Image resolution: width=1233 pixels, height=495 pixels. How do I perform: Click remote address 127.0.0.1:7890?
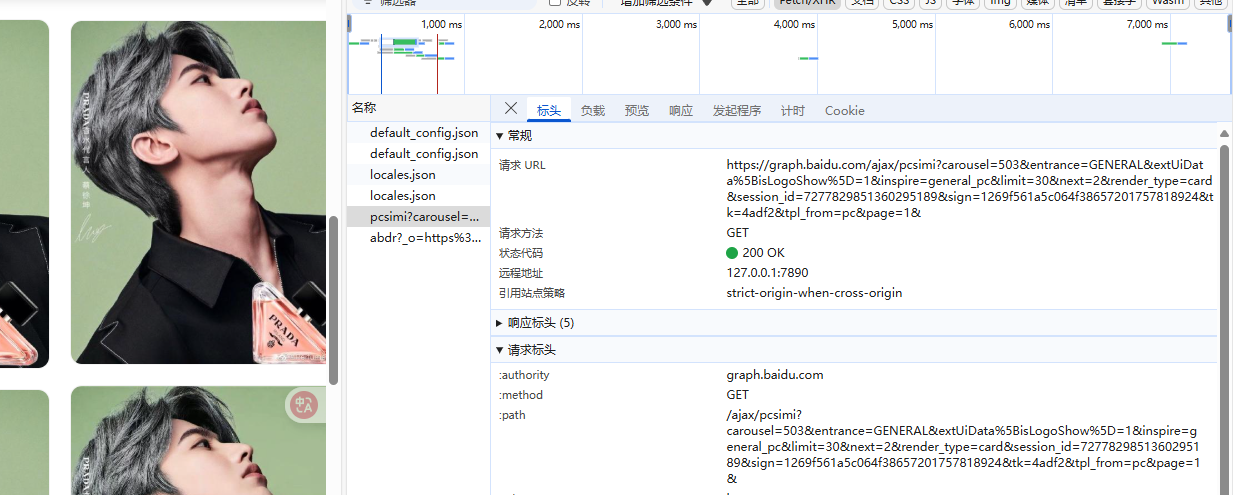pyautogui.click(x=767, y=273)
